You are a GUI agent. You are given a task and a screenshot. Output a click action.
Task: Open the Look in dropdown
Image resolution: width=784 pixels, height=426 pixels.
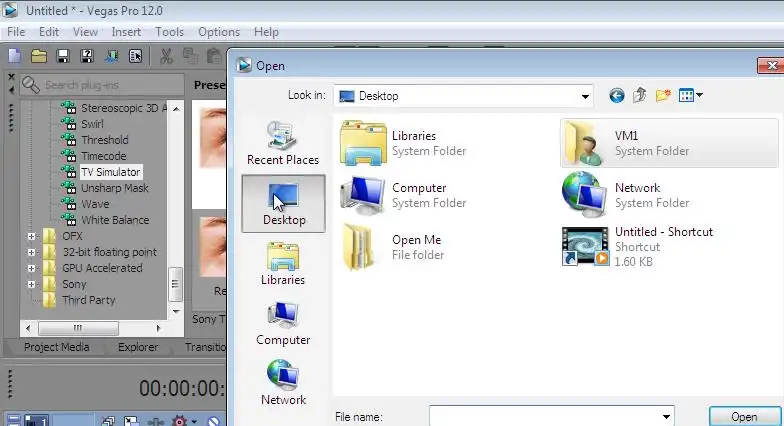tap(585, 96)
